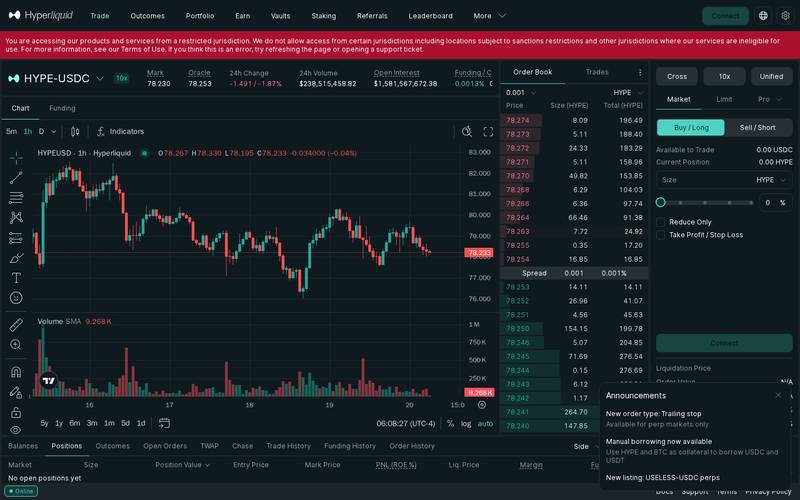
Task: Toggle auto scale on chart
Action: 485,423
